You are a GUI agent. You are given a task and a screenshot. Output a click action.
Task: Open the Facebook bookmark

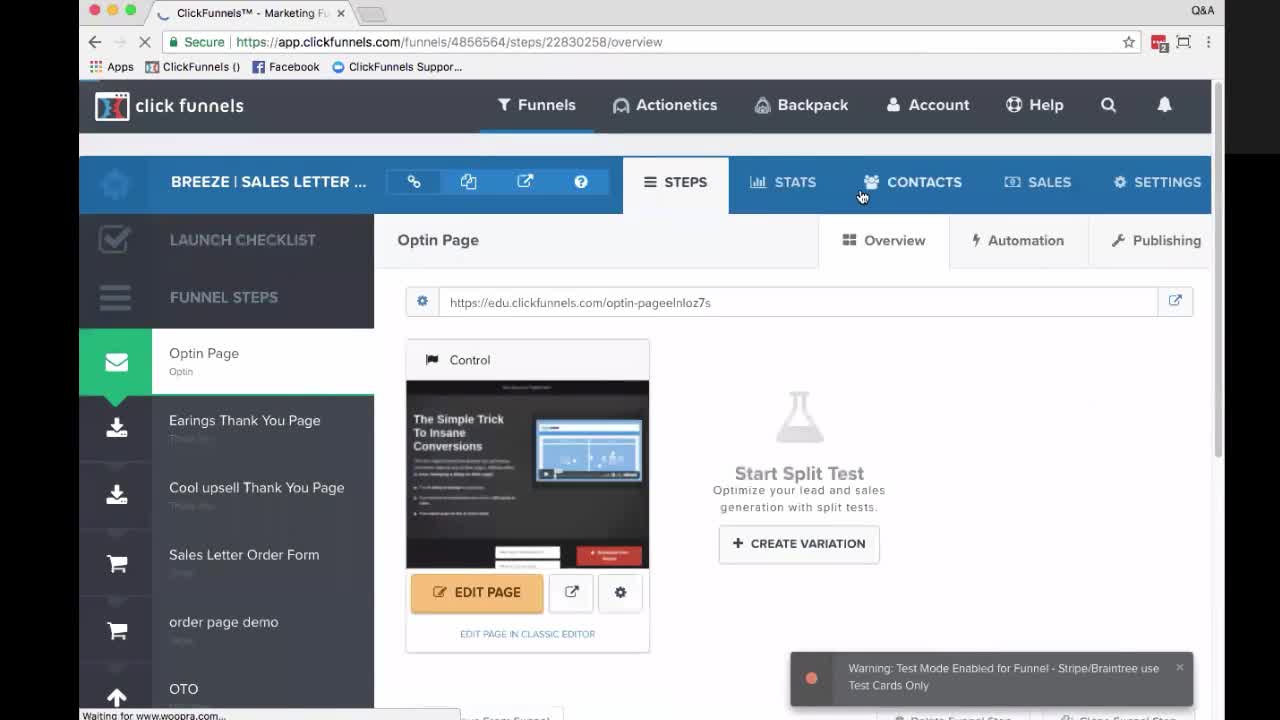(x=286, y=67)
